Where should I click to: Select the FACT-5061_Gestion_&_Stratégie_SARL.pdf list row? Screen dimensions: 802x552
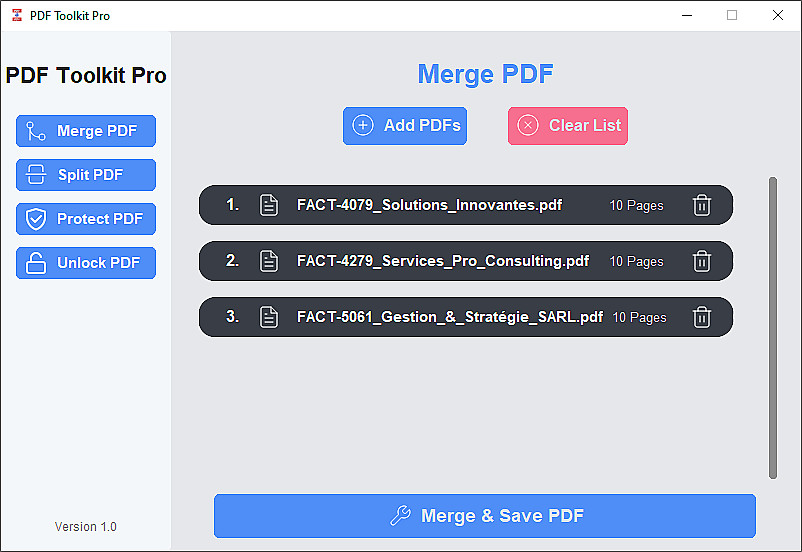[x=466, y=317]
